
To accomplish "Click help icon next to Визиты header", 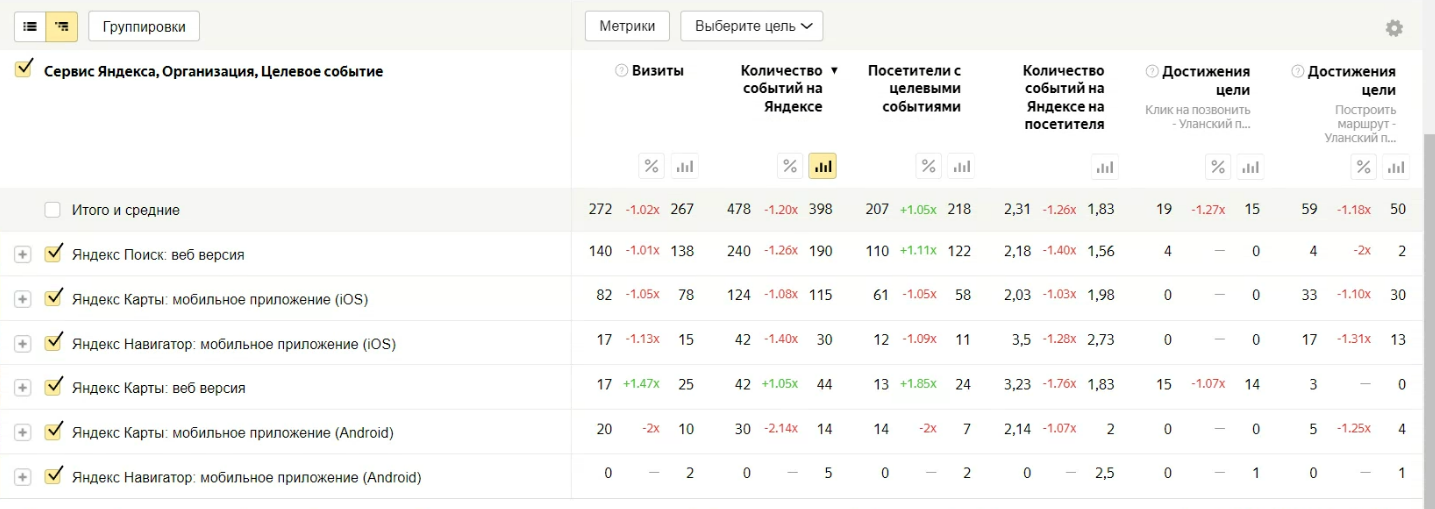I will point(621,71).
